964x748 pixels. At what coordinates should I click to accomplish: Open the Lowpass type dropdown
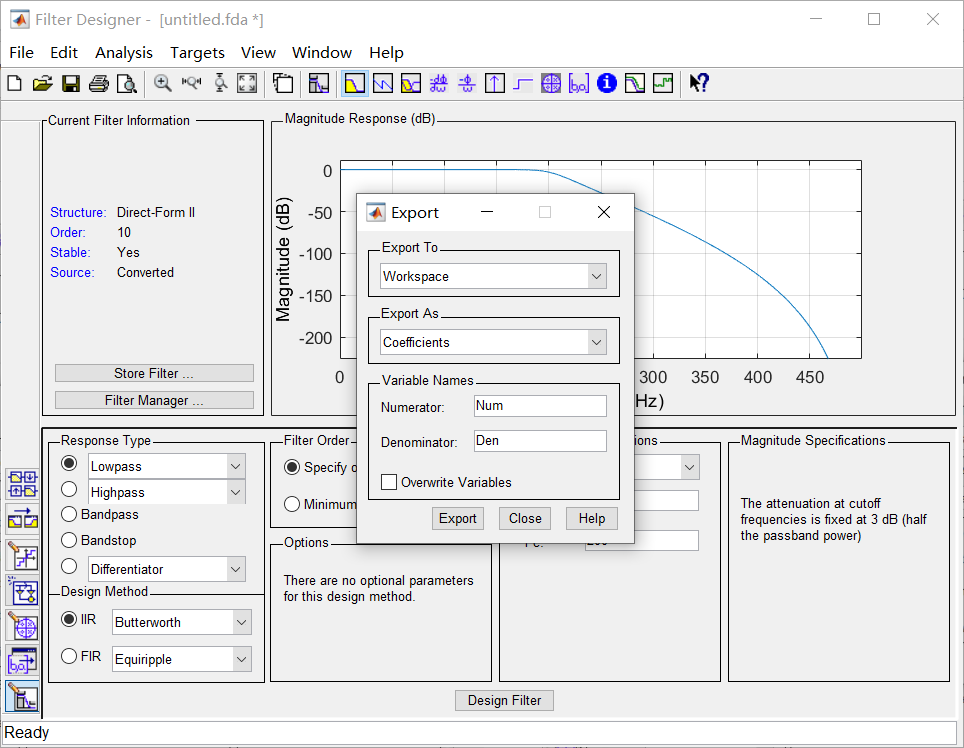(235, 467)
